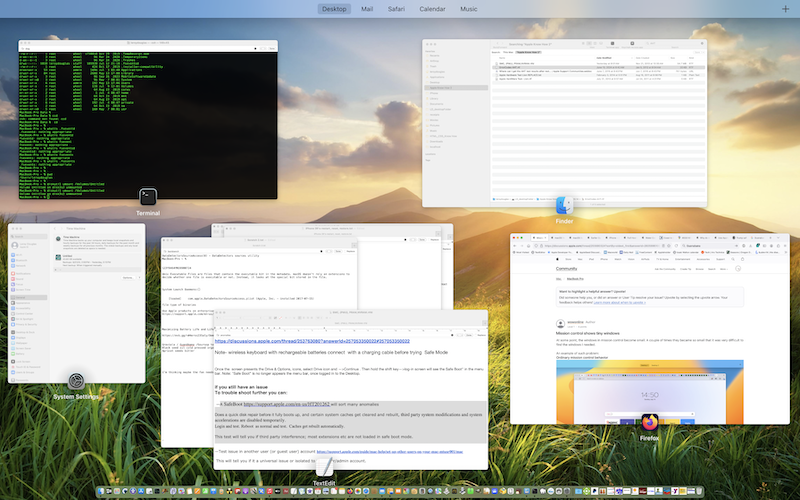Viewport: 800px width, 500px height.
Task: Switch to the Desktop space
Action: (336, 9)
